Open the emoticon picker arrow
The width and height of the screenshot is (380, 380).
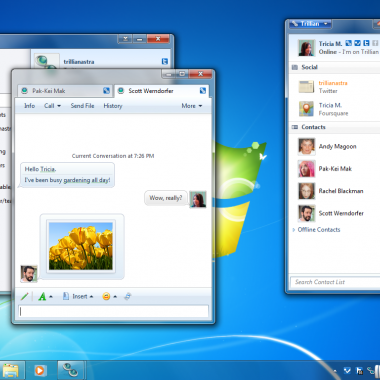tap(115, 296)
